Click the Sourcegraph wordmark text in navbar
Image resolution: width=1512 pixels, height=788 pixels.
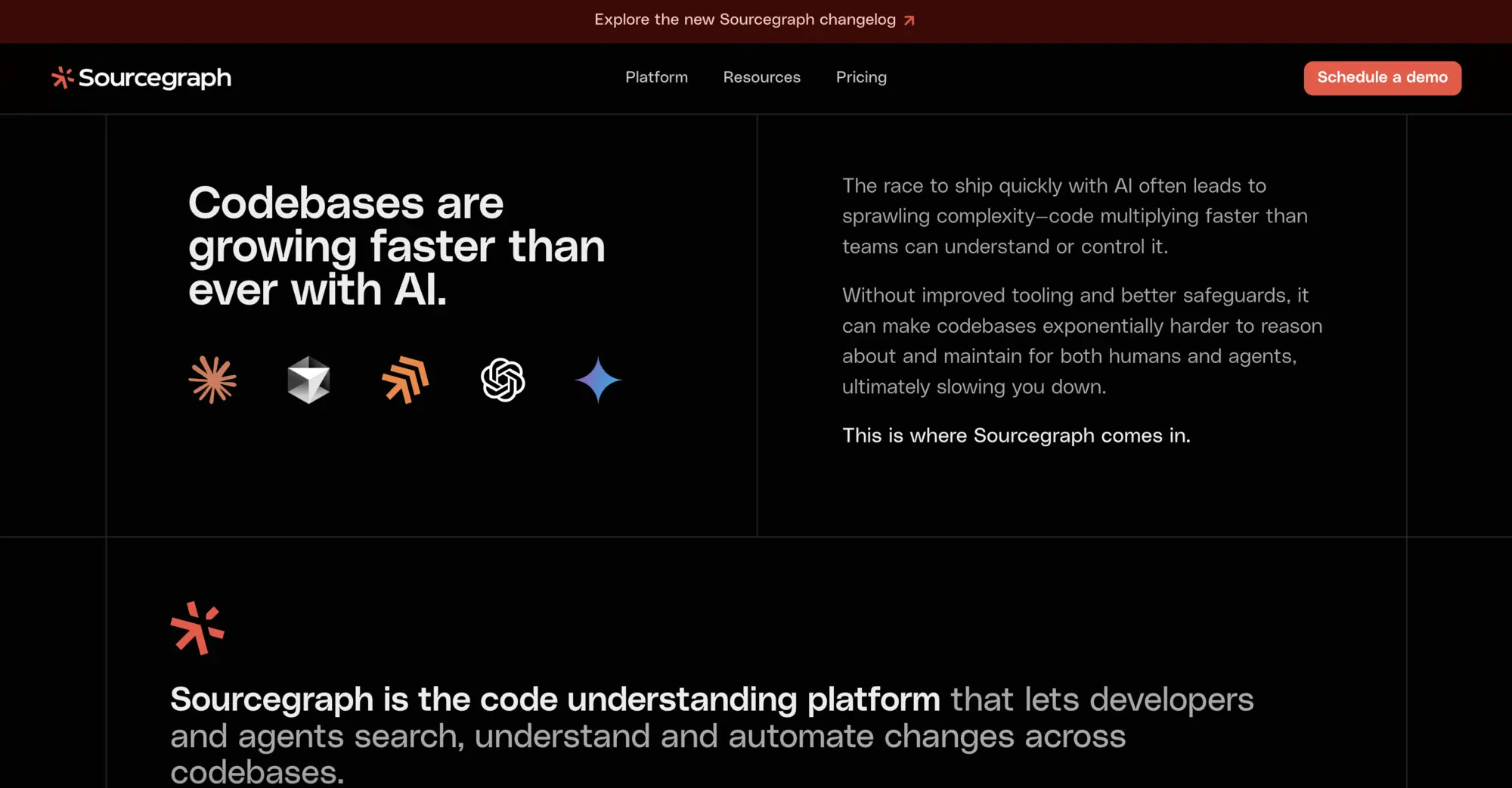coord(155,78)
